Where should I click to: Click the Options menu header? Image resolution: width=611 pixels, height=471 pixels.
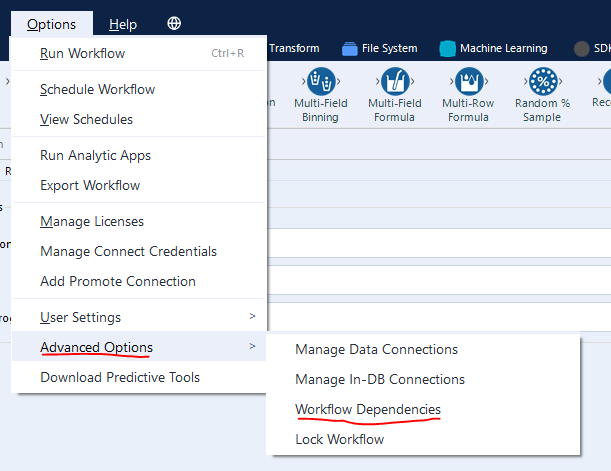pyautogui.click(x=51, y=24)
